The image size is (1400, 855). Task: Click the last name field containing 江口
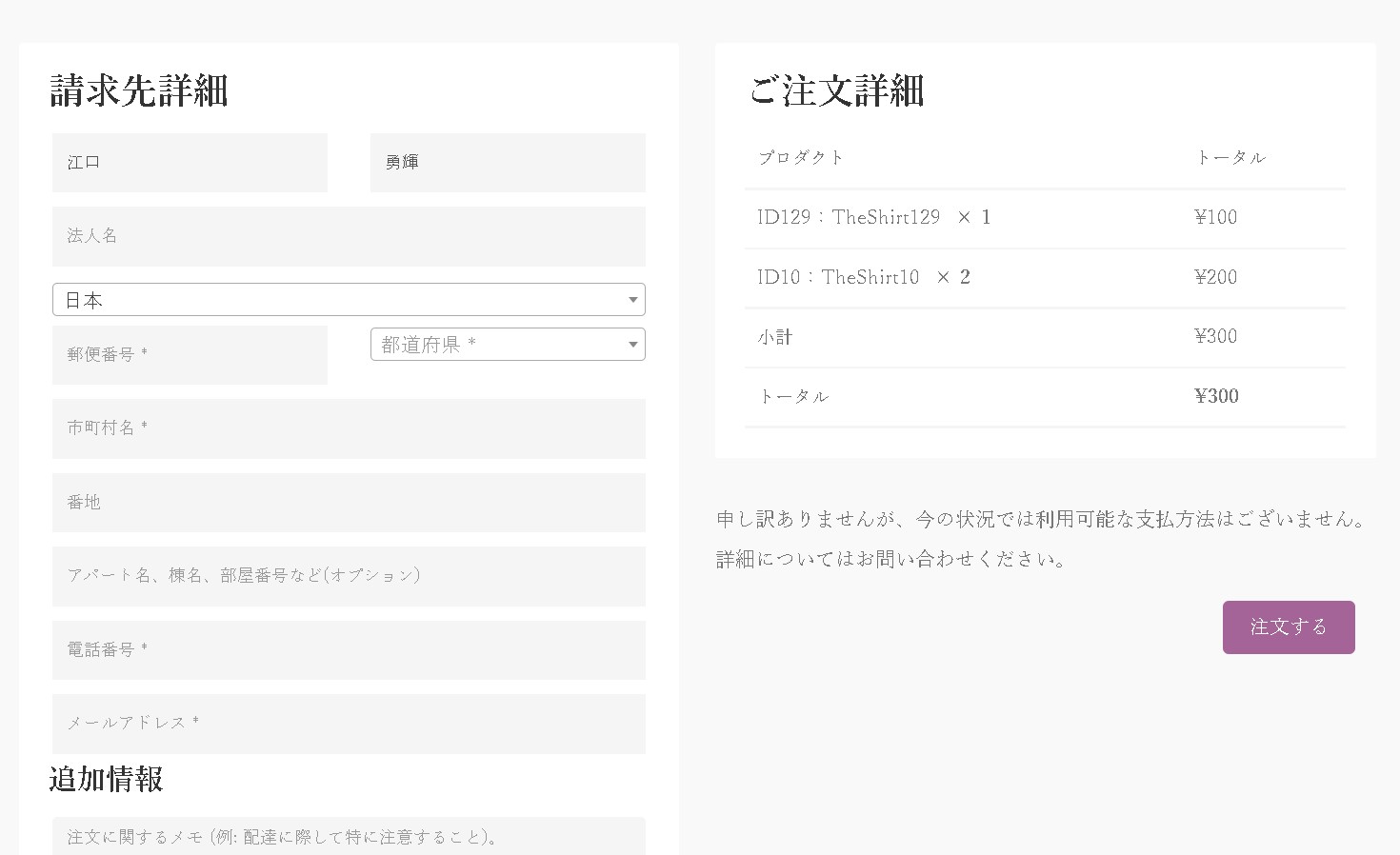190,163
